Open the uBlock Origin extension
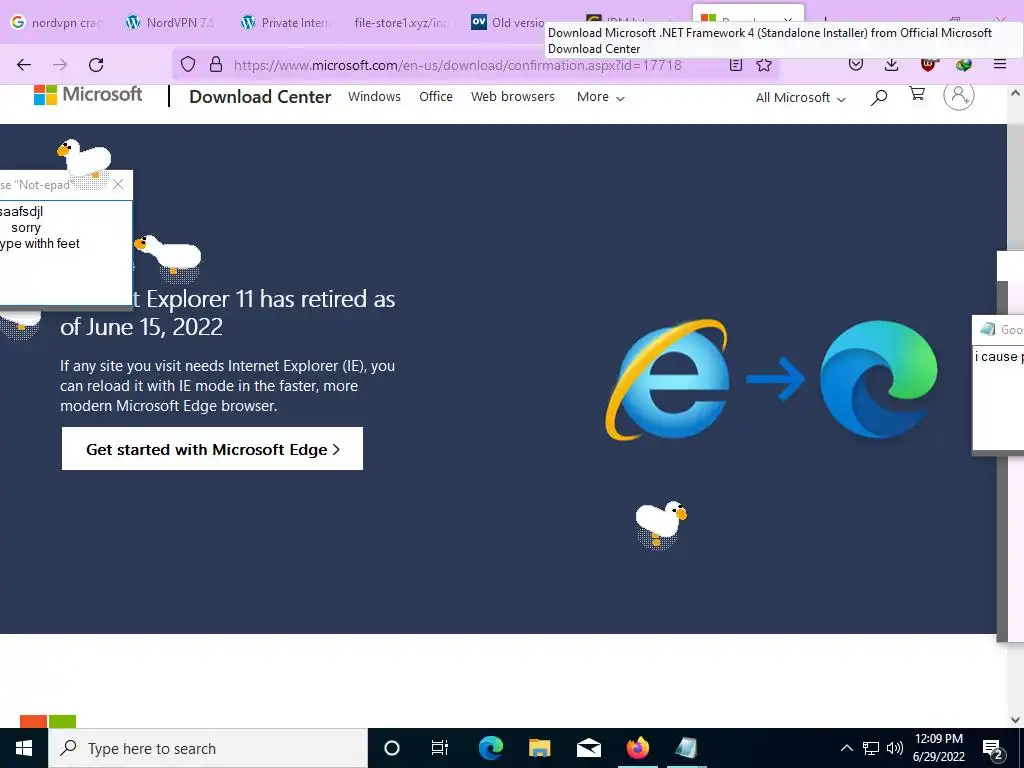The image size is (1024, 768). pyautogui.click(x=928, y=65)
